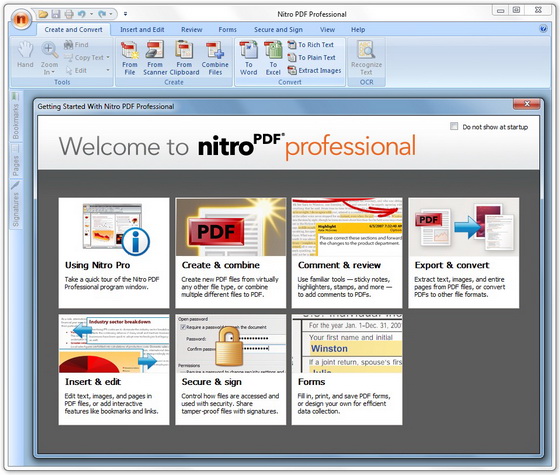This screenshot has width=560, height=475.
Task: Open the Forms ribbon tab
Action: pyautogui.click(x=228, y=30)
